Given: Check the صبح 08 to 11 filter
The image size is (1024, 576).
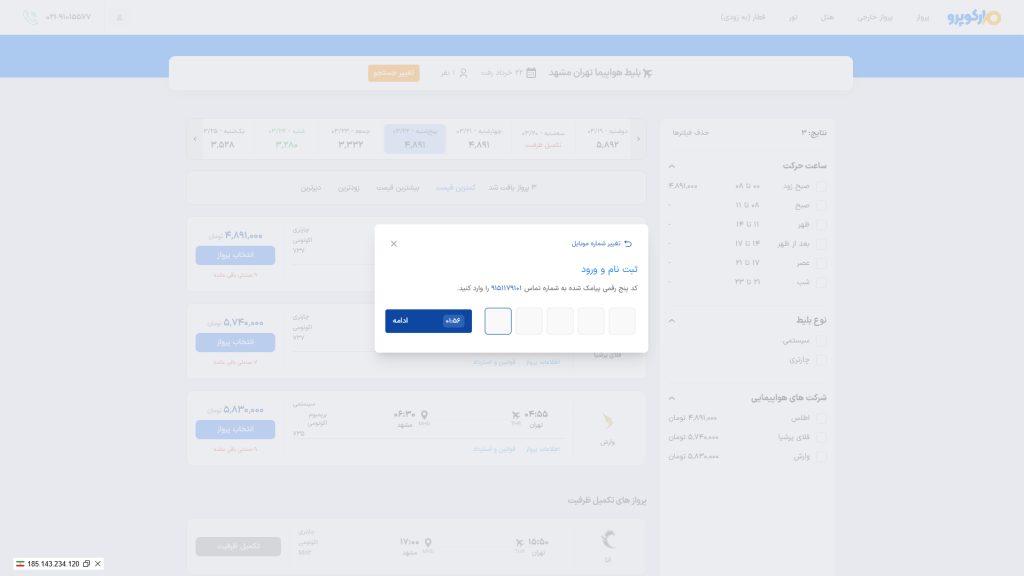Looking at the screenshot, I should coord(821,205).
